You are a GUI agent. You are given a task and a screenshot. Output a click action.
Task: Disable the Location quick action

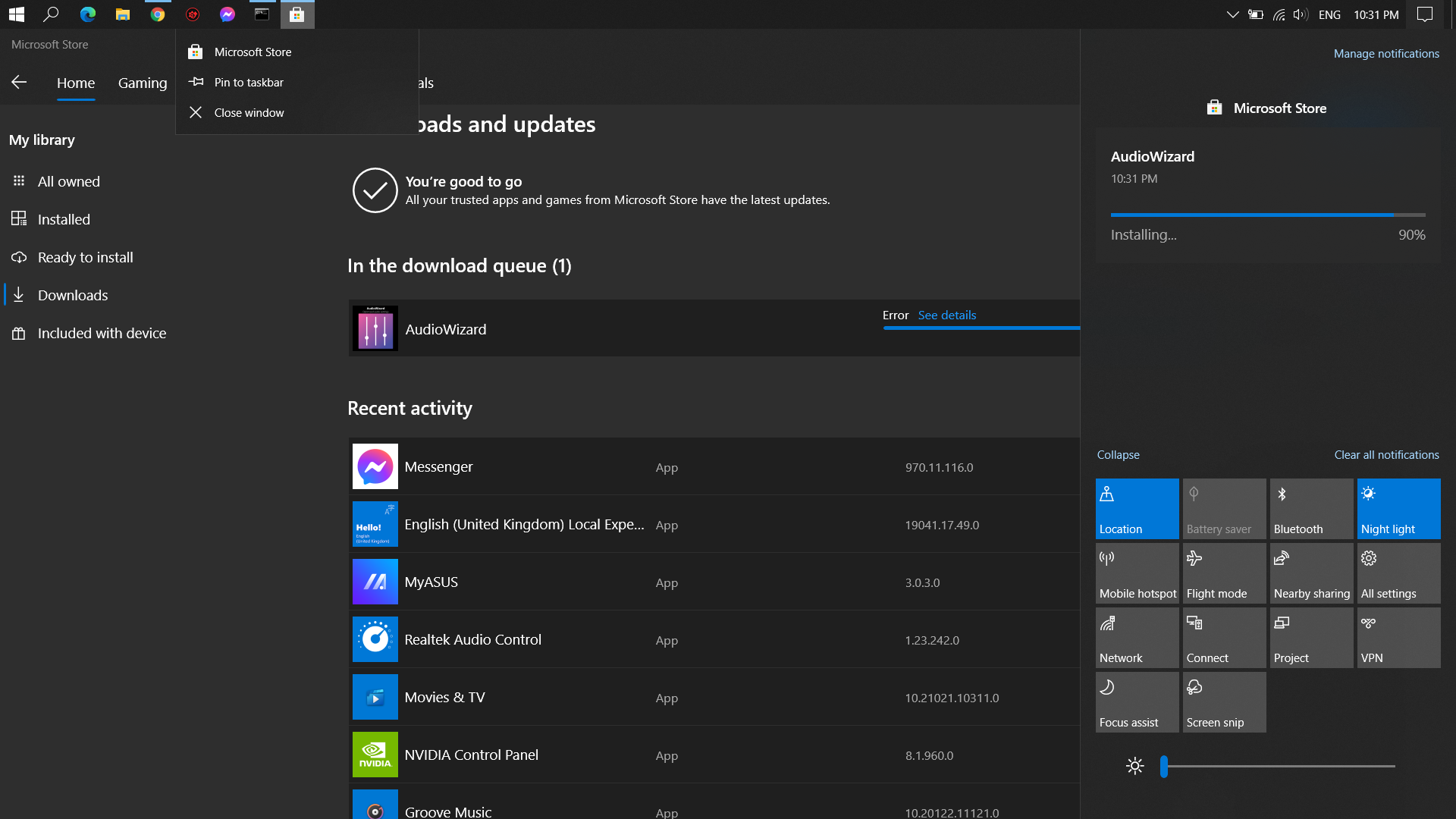tap(1137, 509)
